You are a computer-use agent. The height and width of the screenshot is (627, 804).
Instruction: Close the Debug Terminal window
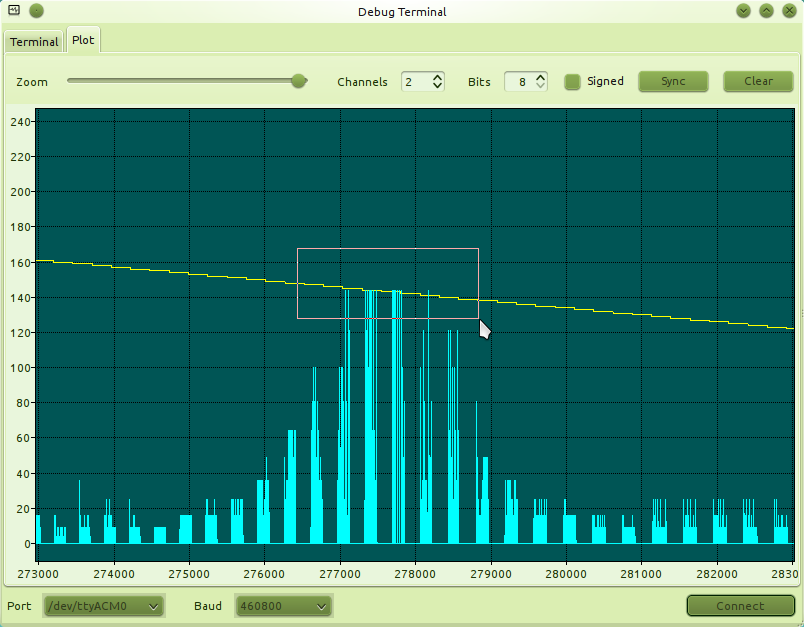(x=790, y=11)
